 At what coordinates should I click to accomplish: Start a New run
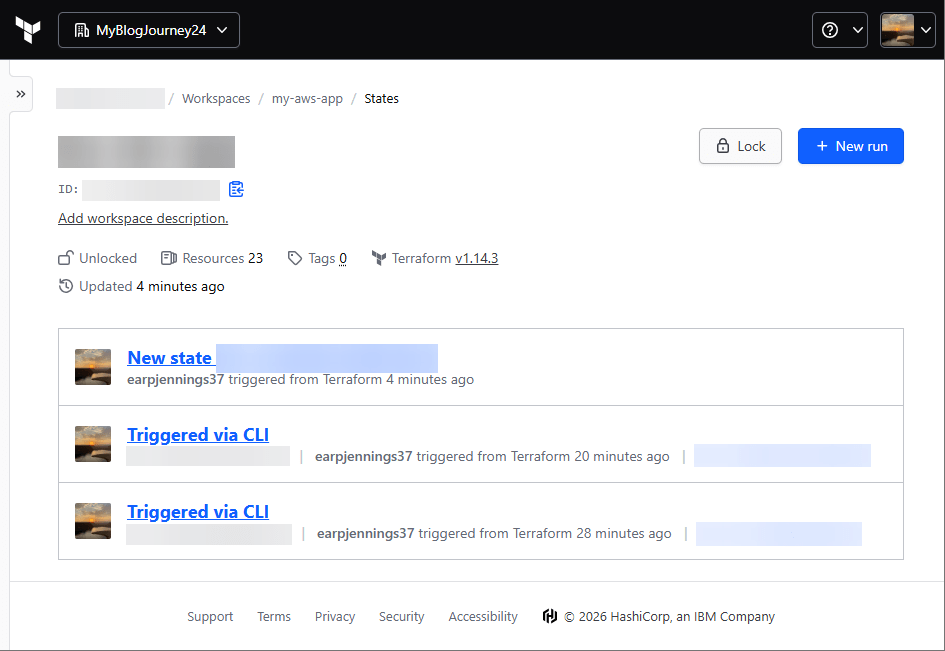[x=850, y=146]
